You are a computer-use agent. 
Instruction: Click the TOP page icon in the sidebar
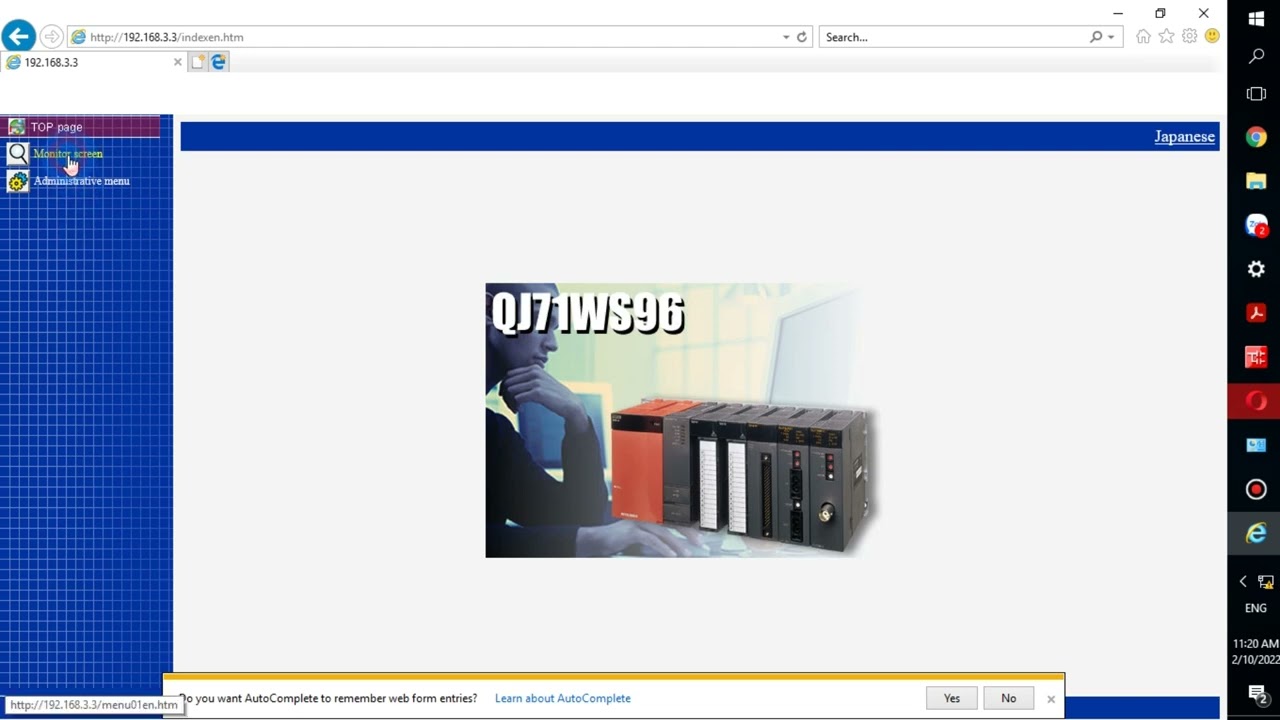(16, 127)
